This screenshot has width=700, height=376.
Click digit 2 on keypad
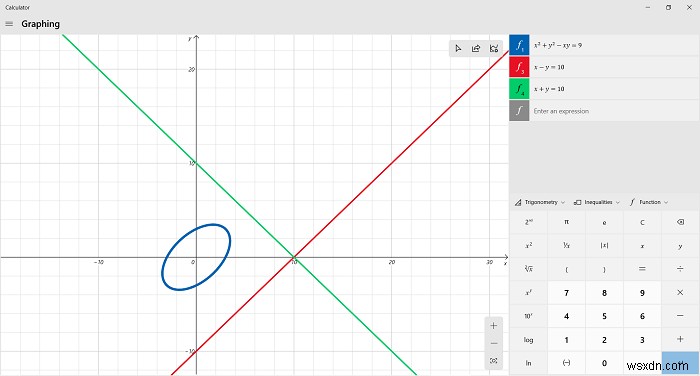(x=604, y=340)
